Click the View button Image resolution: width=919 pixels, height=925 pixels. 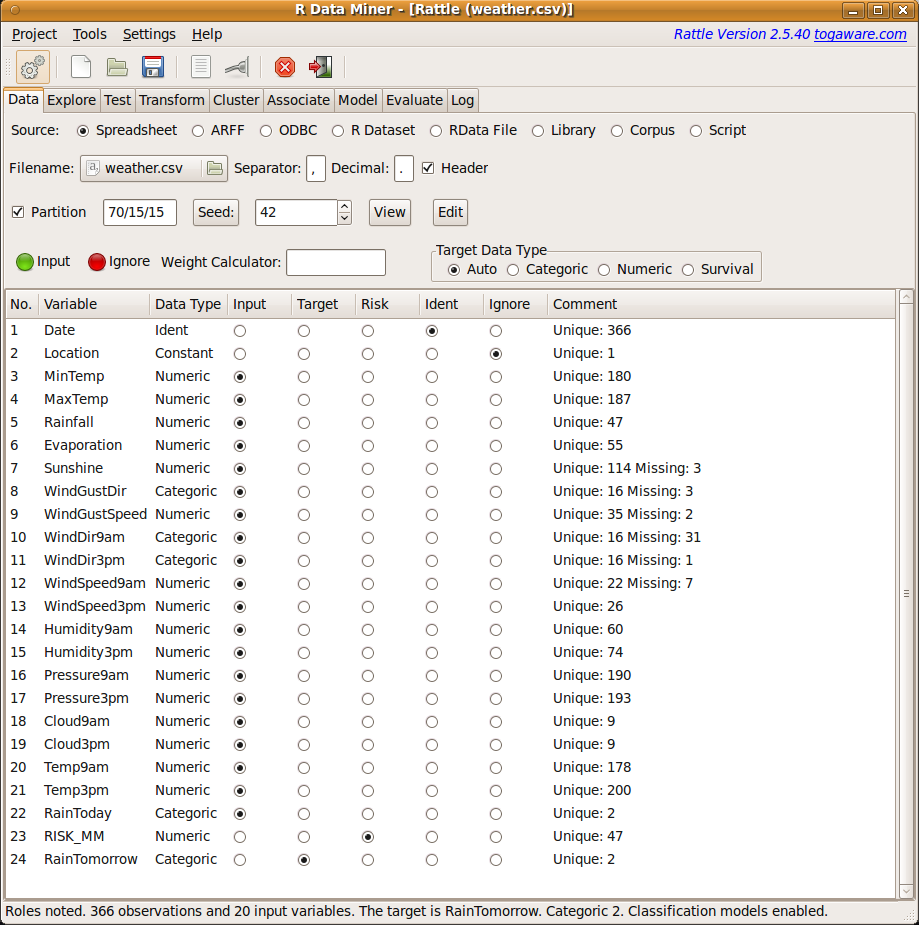[390, 212]
